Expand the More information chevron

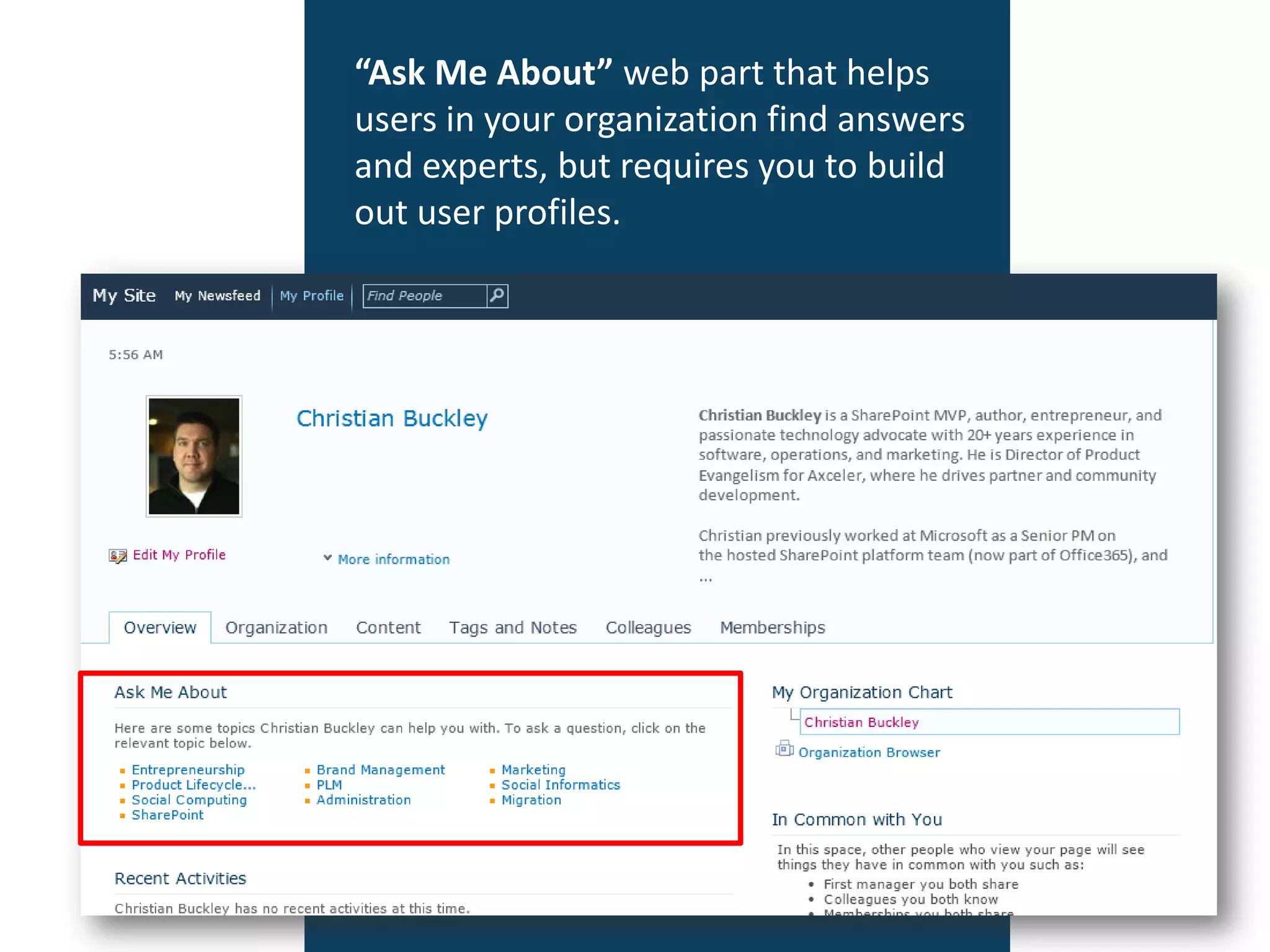(327, 558)
